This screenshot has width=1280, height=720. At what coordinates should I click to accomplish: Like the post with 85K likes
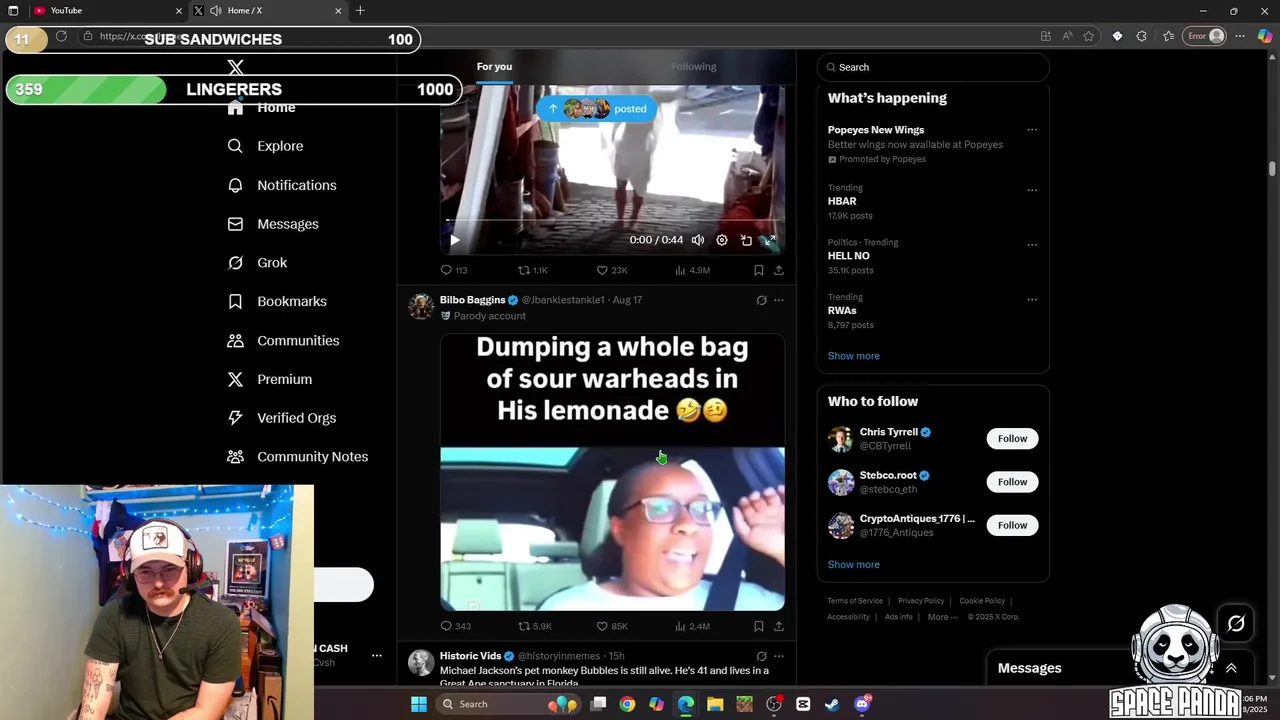point(612,626)
